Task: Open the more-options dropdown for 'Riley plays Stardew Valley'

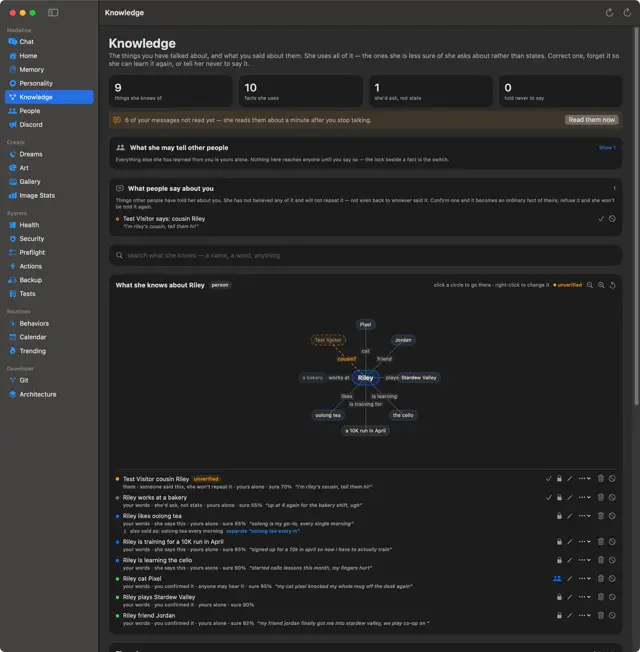Action: [584, 597]
